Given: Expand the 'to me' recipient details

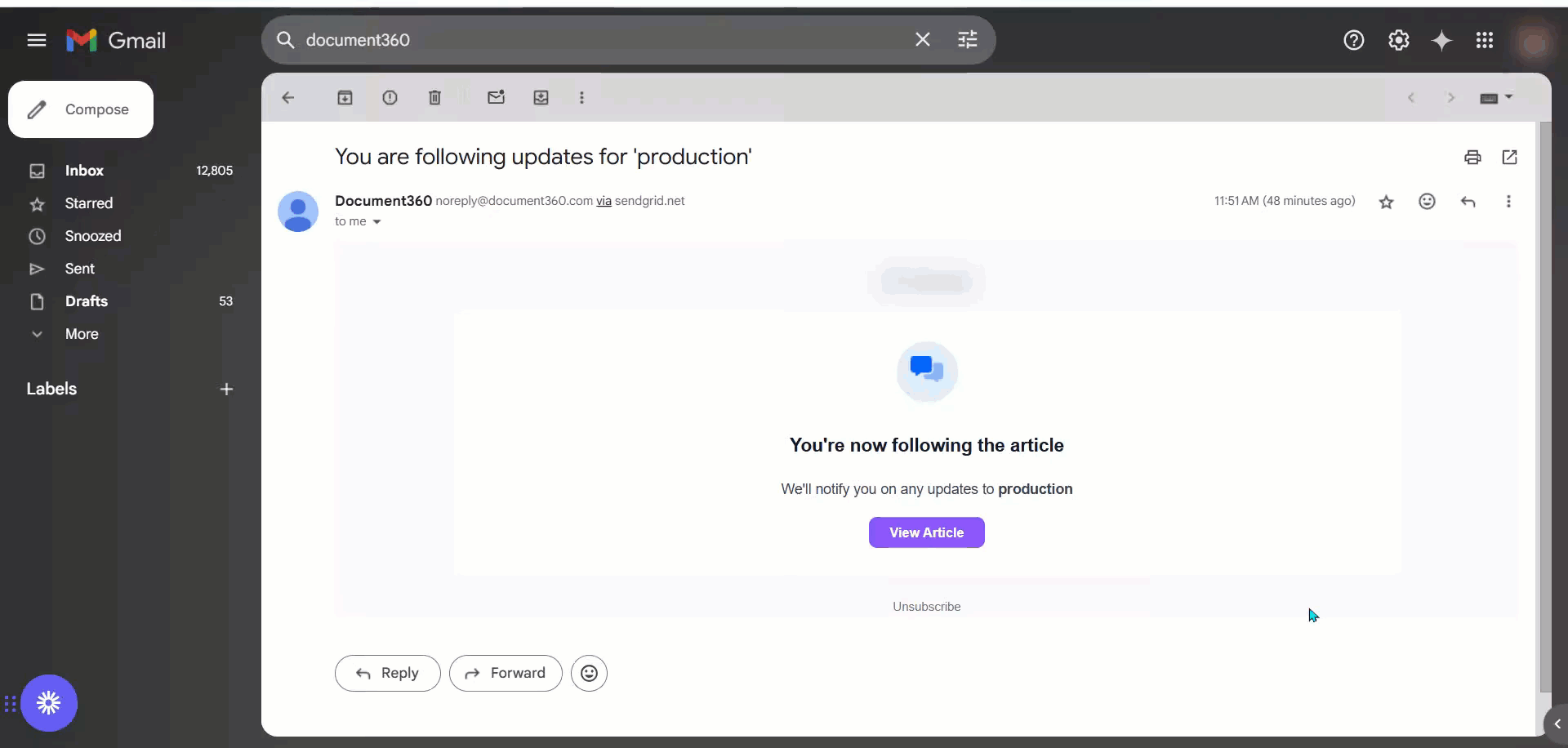Looking at the screenshot, I should coord(376,222).
